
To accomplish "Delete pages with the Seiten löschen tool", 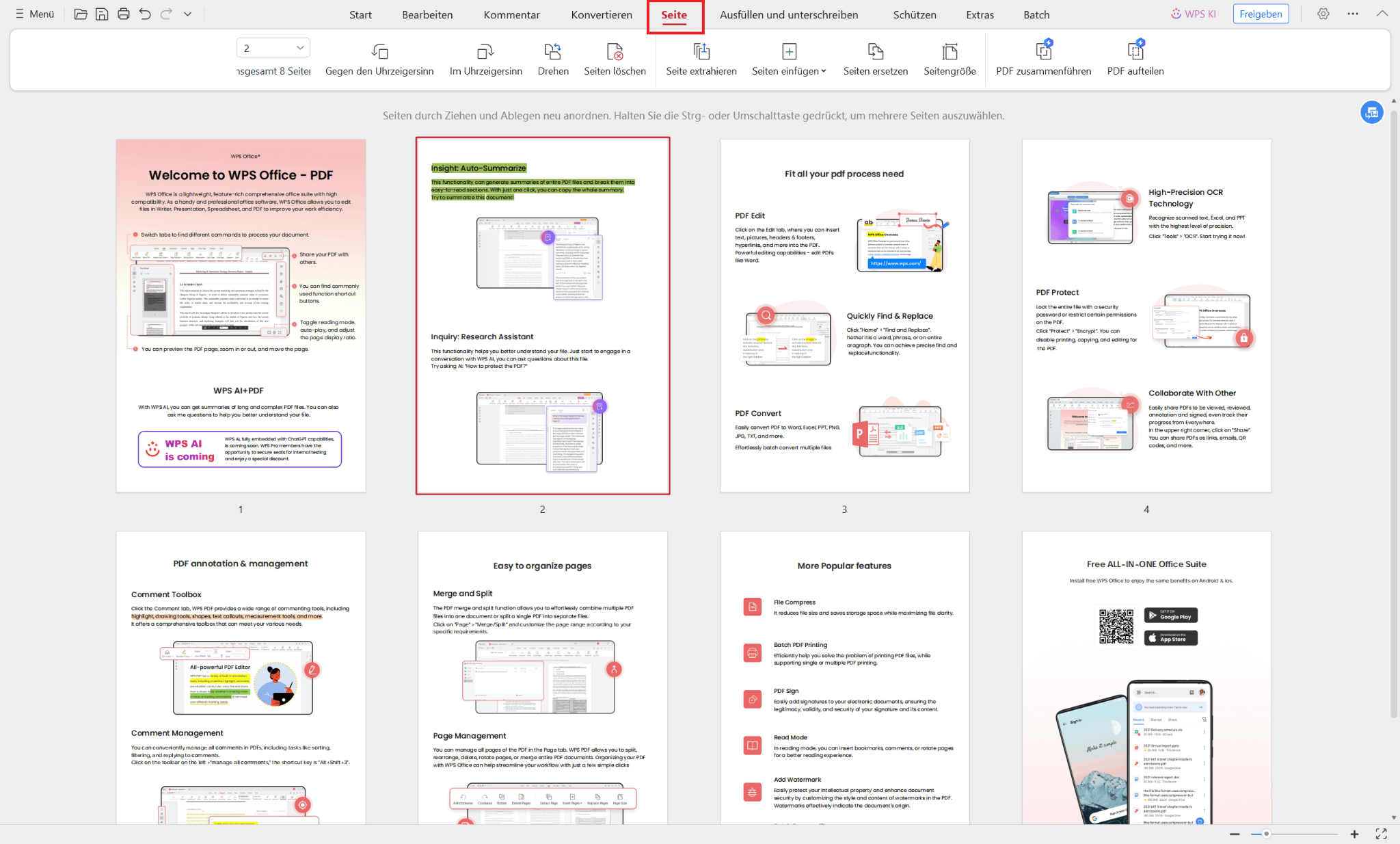I will 615,58.
